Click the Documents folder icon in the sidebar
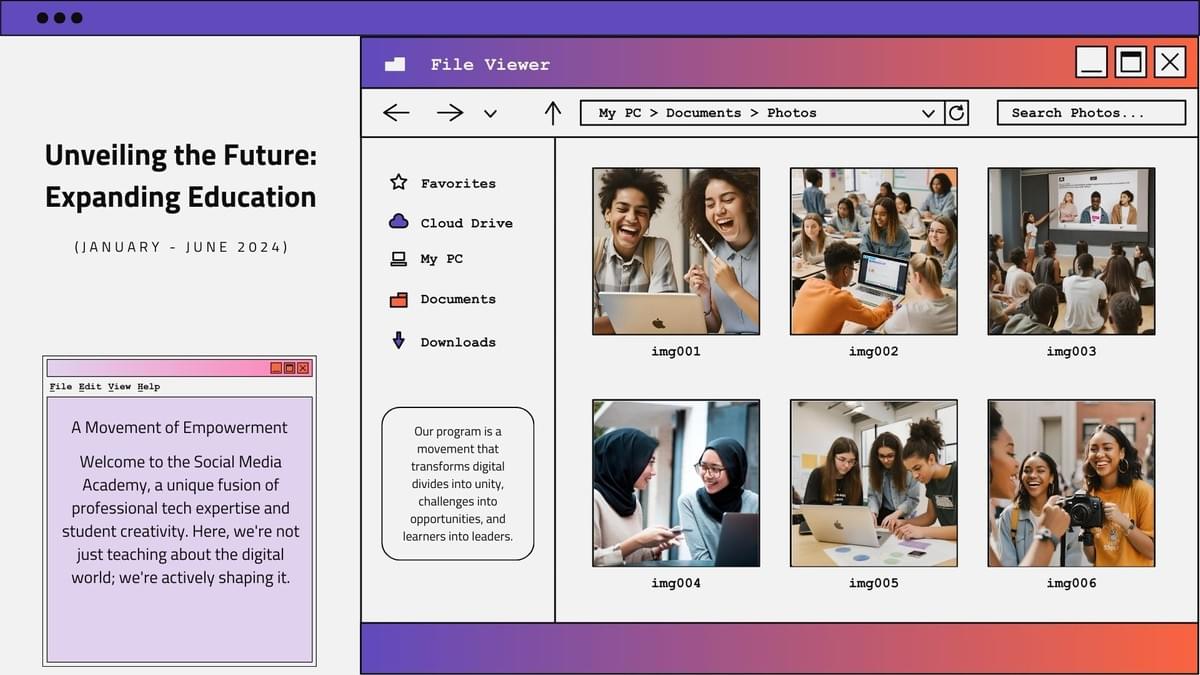 point(398,299)
